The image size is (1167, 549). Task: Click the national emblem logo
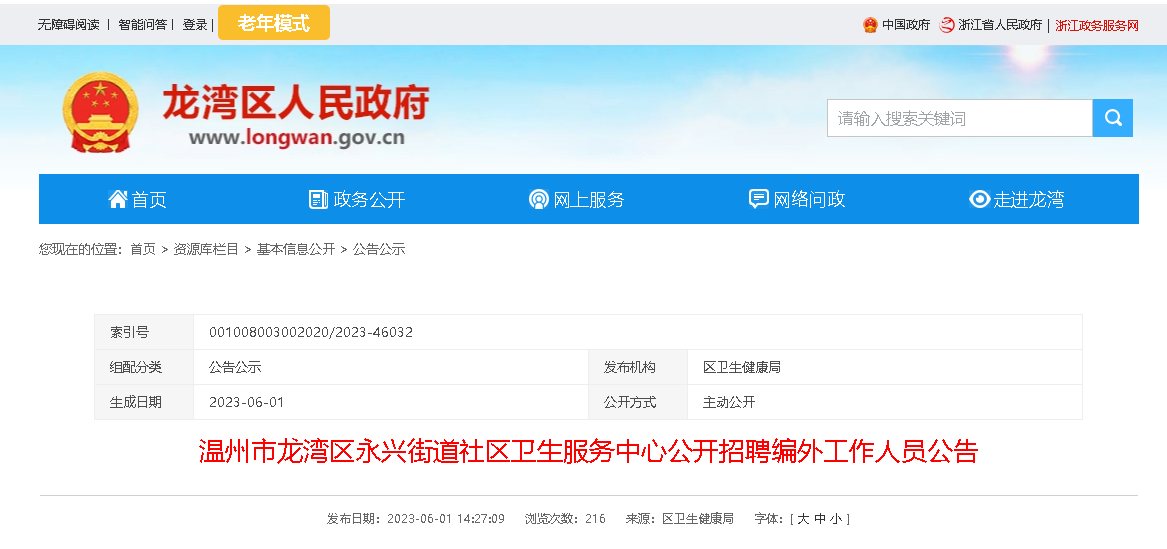click(100, 112)
